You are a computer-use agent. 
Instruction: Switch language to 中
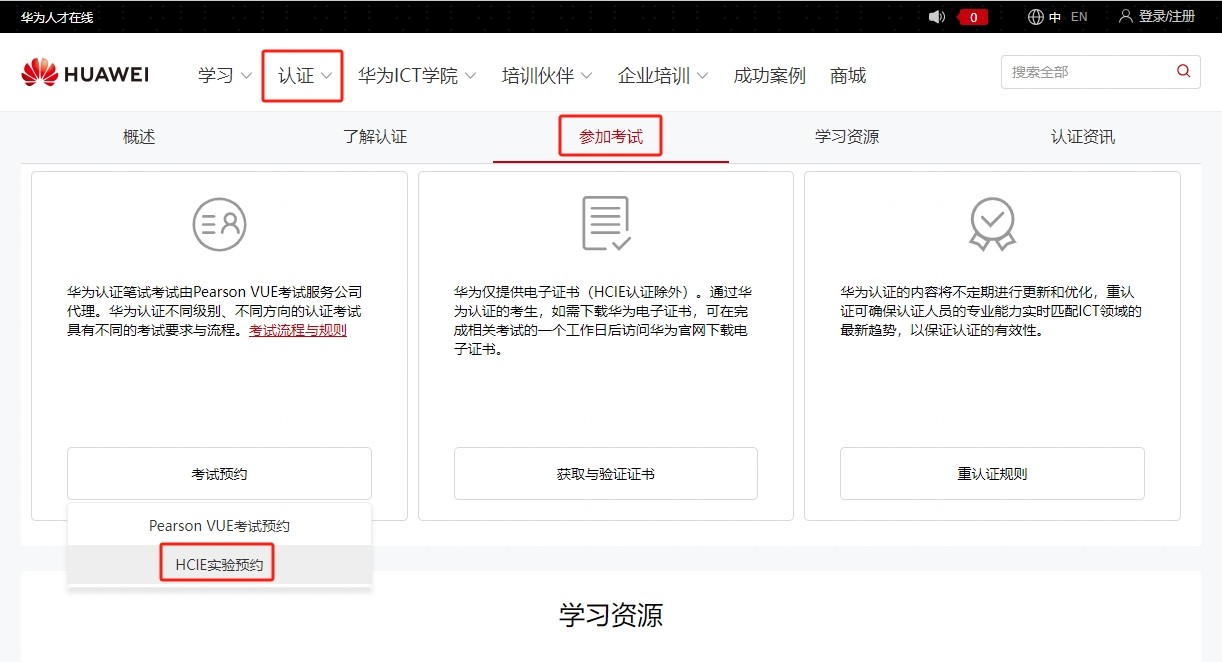coord(1055,17)
